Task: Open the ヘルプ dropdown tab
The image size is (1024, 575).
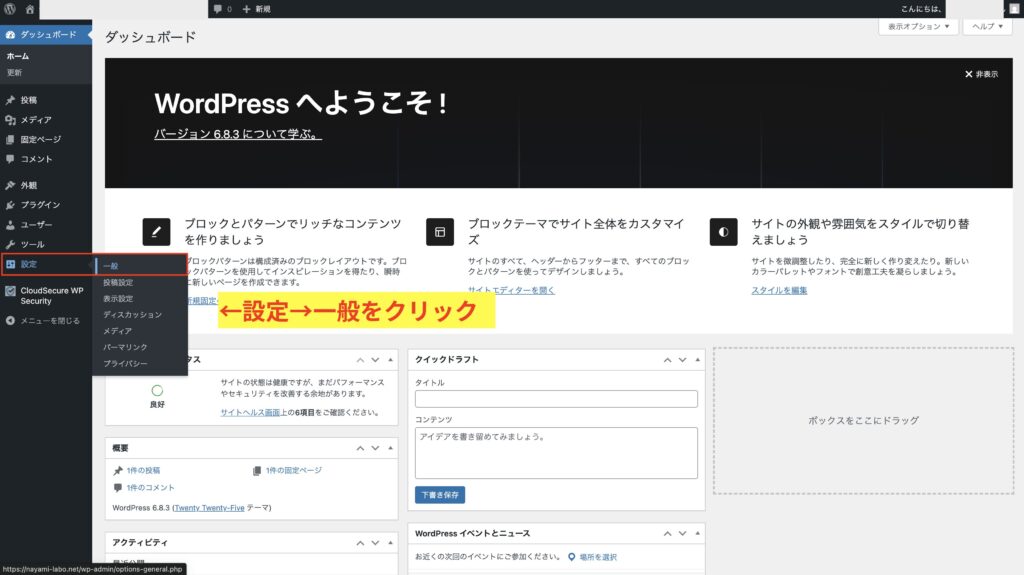Action: (987, 27)
